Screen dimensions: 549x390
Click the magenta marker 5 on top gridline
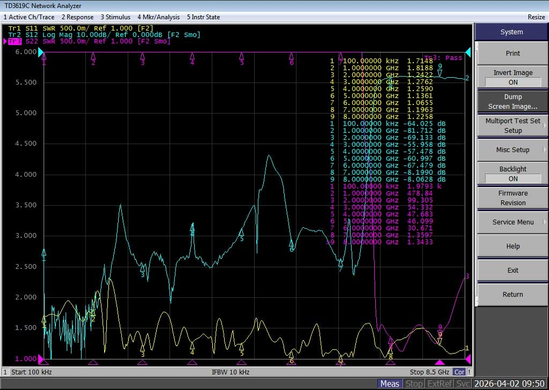[242, 59]
